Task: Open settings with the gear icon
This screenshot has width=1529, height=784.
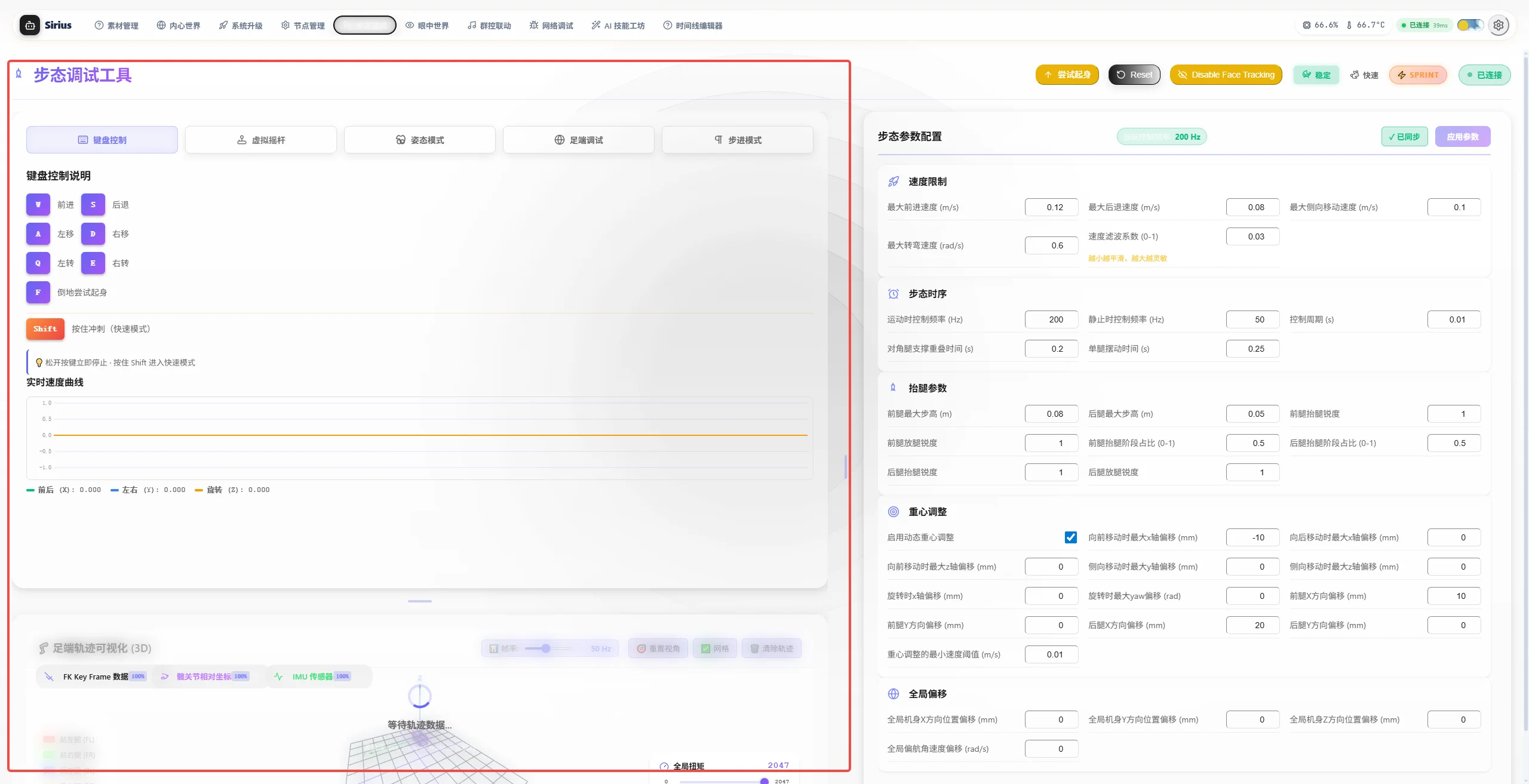Action: pos(1499,25)
